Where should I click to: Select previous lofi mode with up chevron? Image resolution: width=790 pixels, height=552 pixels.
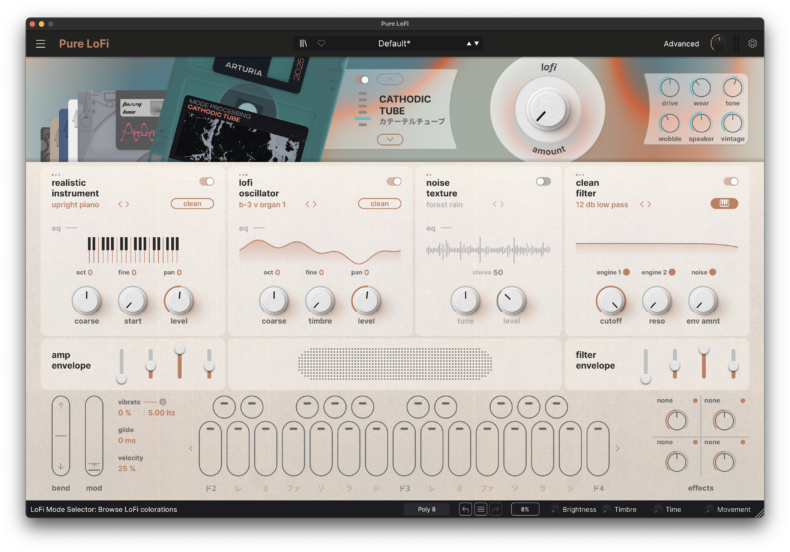click(x=390, y=80)
